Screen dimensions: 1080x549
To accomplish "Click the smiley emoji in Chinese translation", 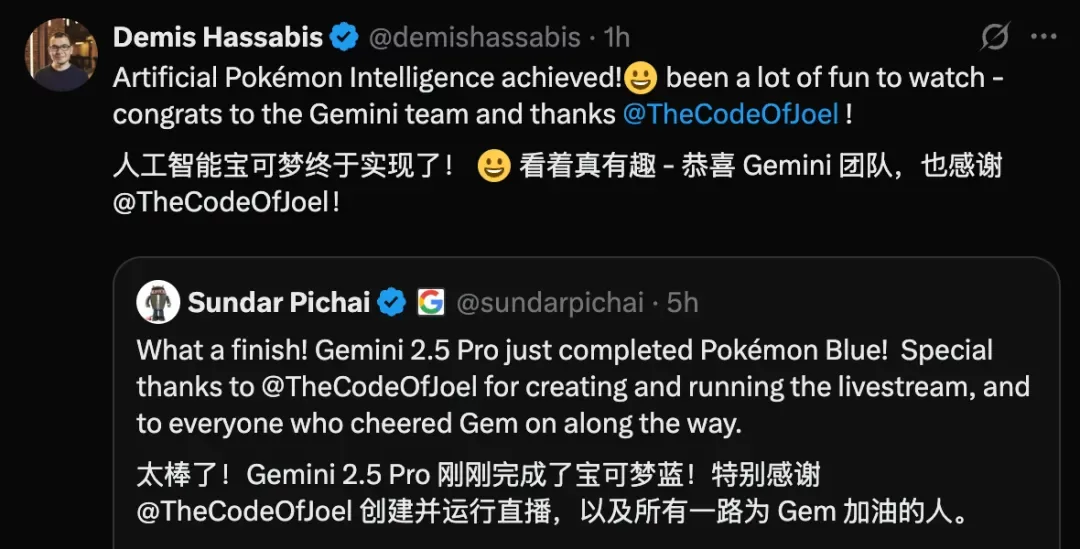I will tap(494, 166).
